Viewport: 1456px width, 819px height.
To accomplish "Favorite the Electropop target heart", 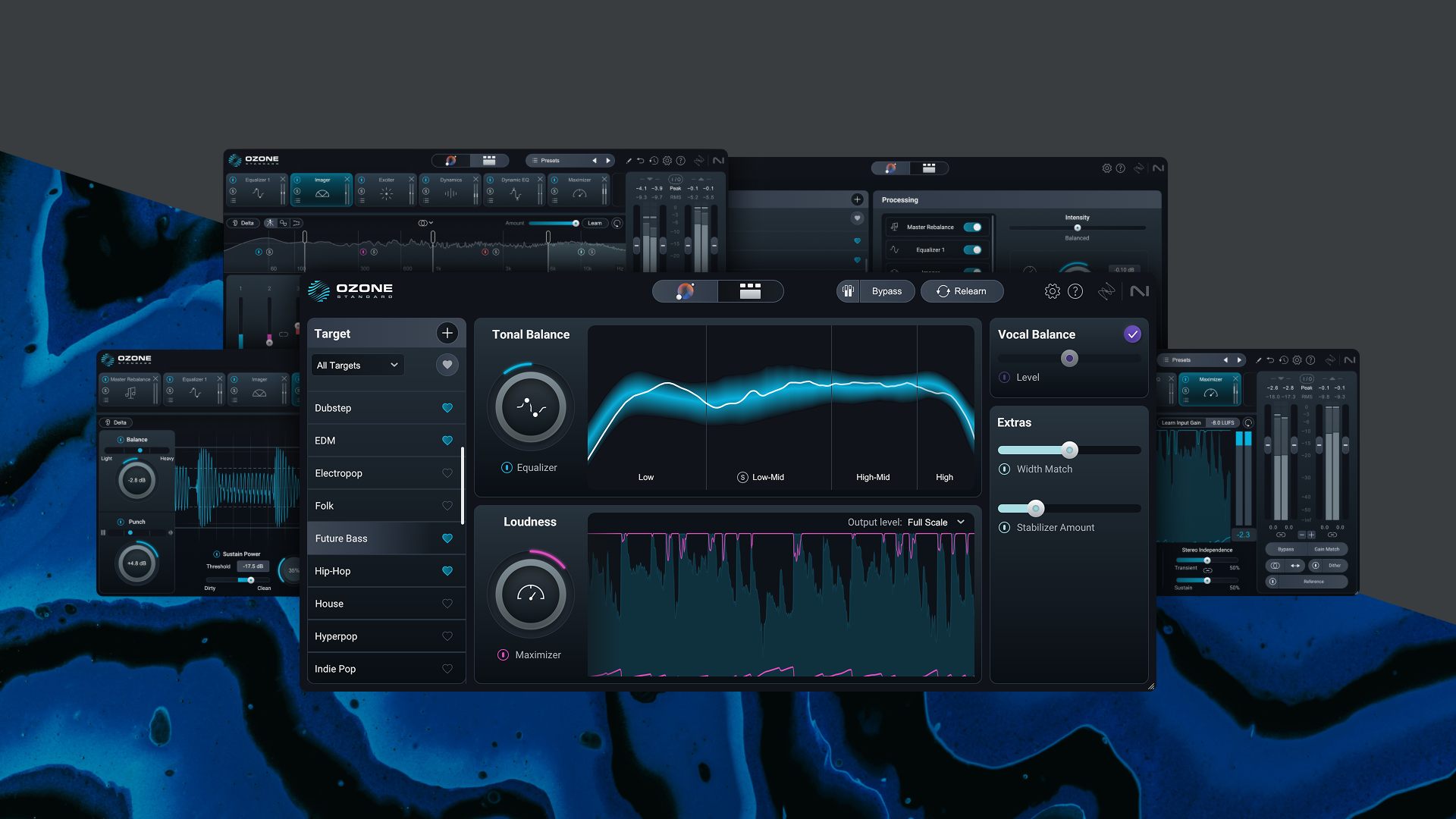I will [447, 473].
